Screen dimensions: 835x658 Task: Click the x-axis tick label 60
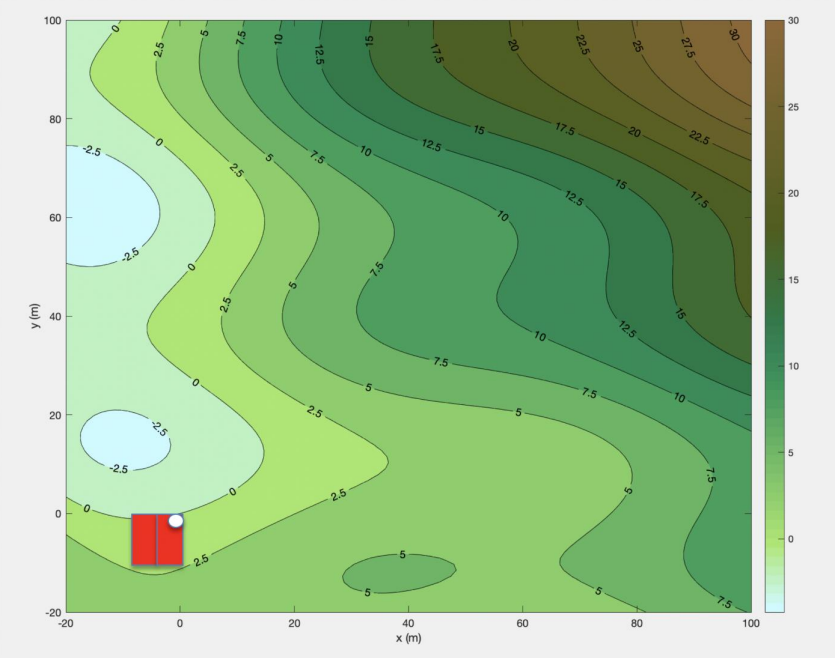pyautogui.click(x=522, y=623)
